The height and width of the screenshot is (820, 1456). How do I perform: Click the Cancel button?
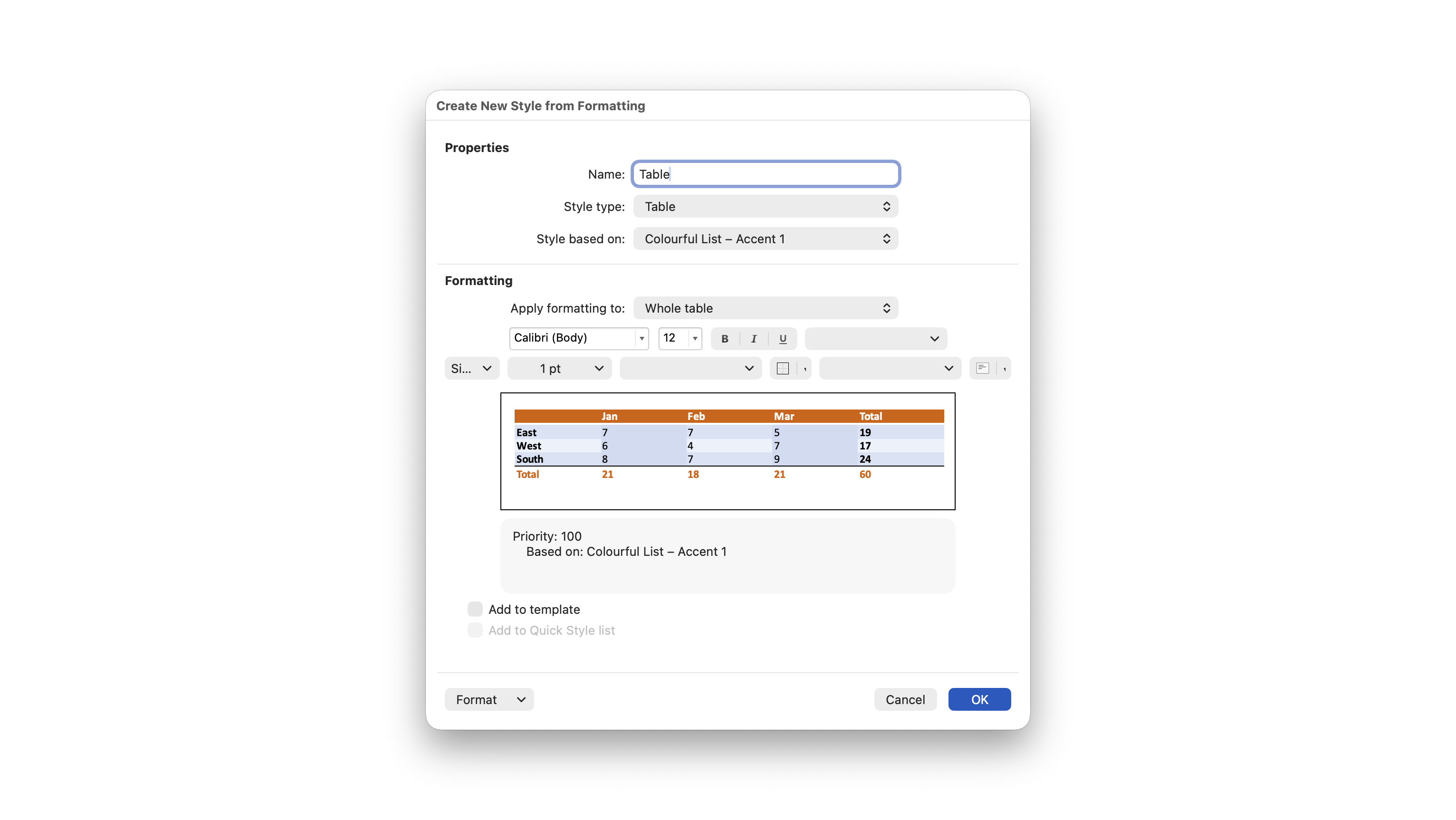[905, 700]
